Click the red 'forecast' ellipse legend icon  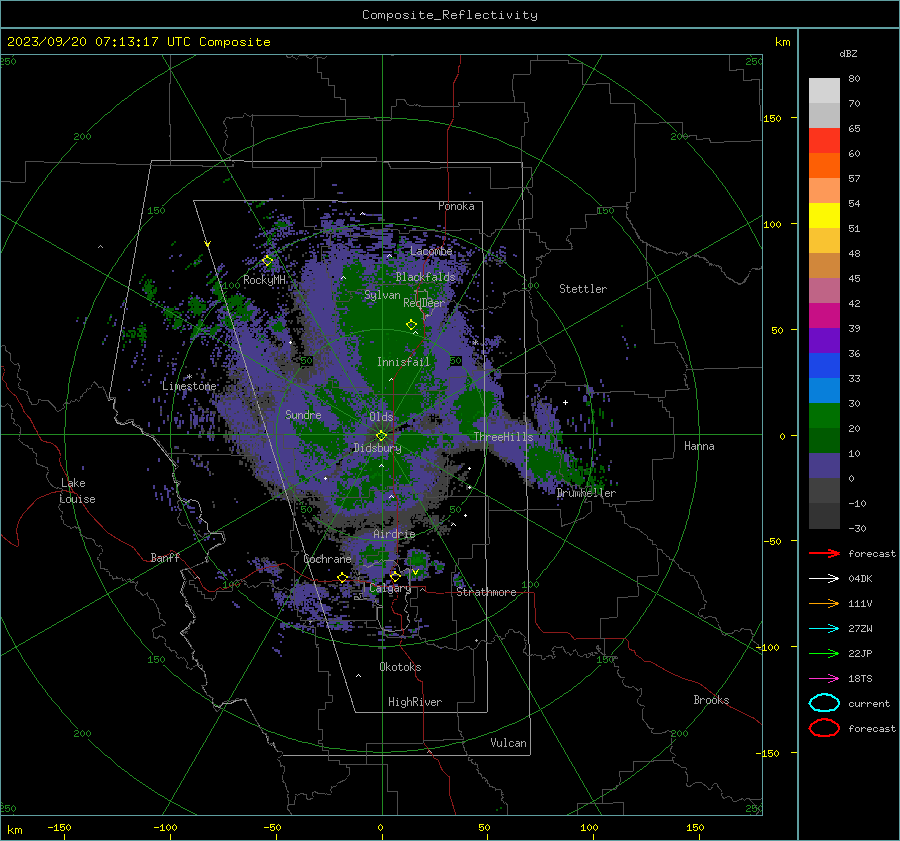[824, 728]
